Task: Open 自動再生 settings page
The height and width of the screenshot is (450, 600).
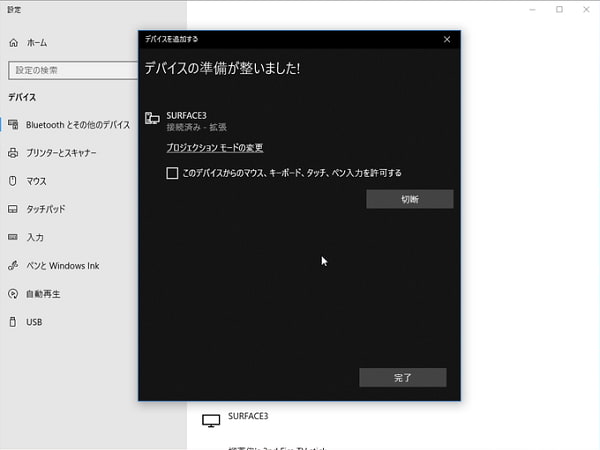Action: [x=43, y=294]
